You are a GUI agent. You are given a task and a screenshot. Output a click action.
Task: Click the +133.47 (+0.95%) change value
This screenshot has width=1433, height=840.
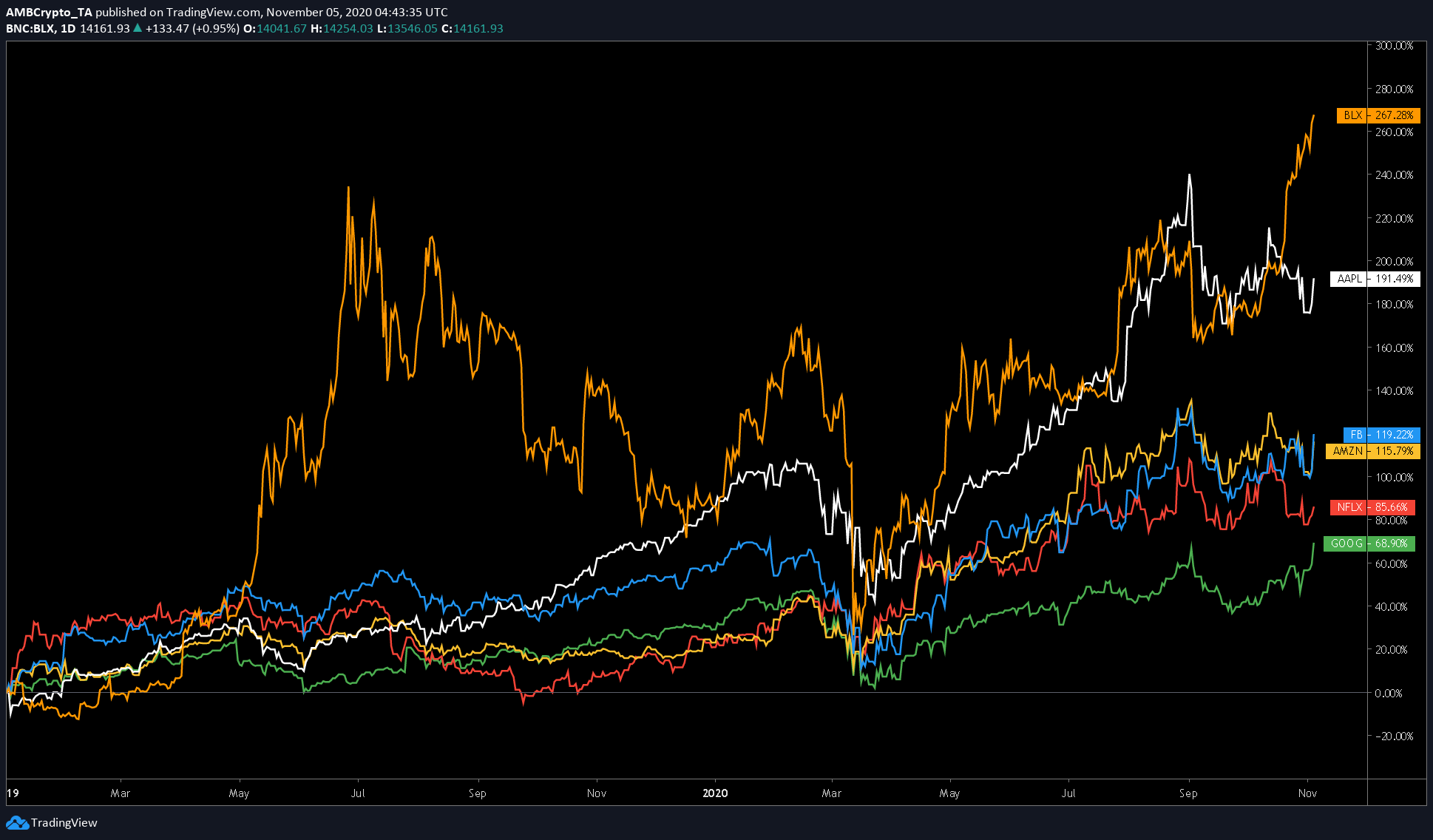click(192, 29)
